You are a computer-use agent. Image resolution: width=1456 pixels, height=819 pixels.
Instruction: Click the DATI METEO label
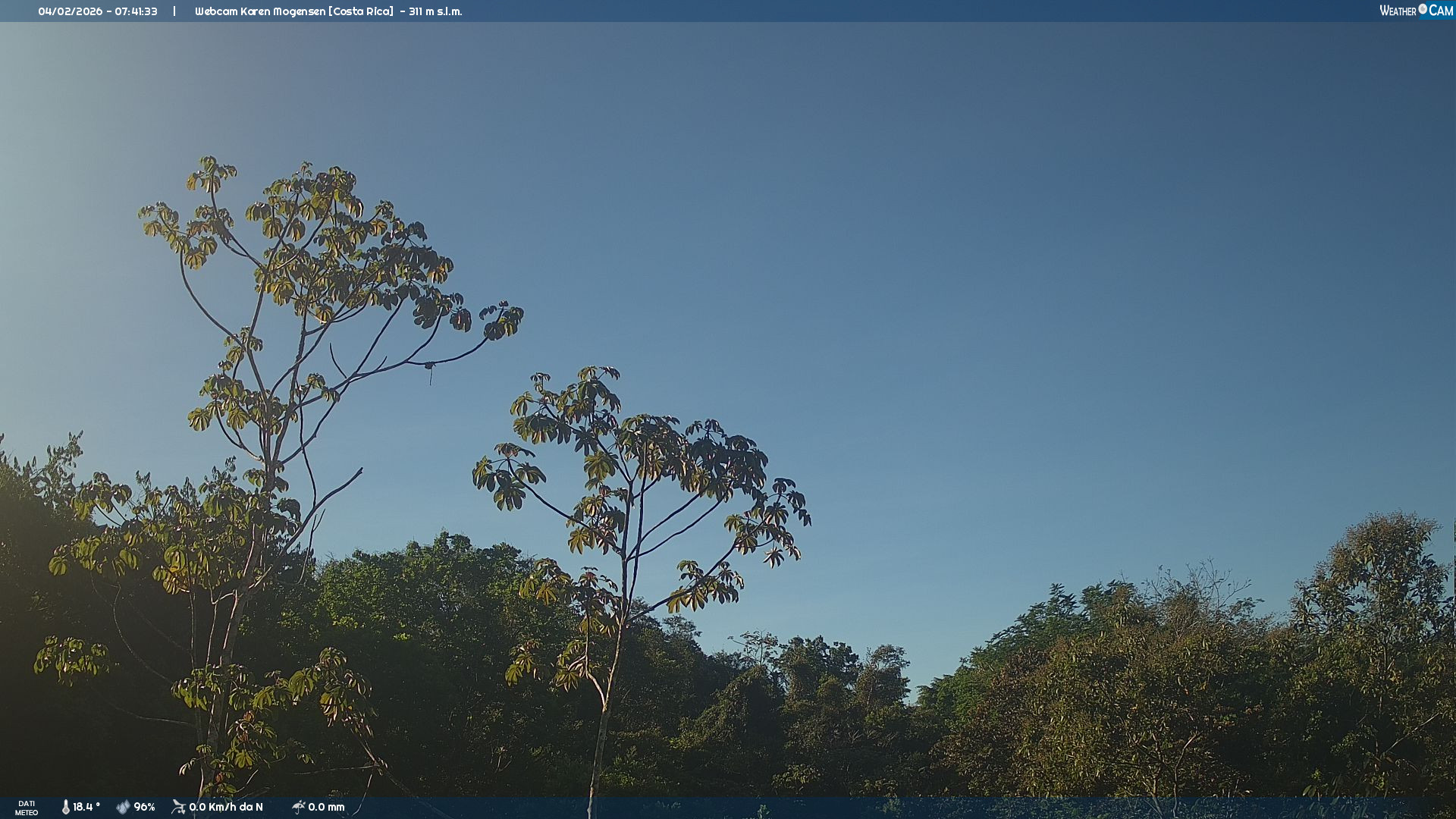(x=27, y=808)
